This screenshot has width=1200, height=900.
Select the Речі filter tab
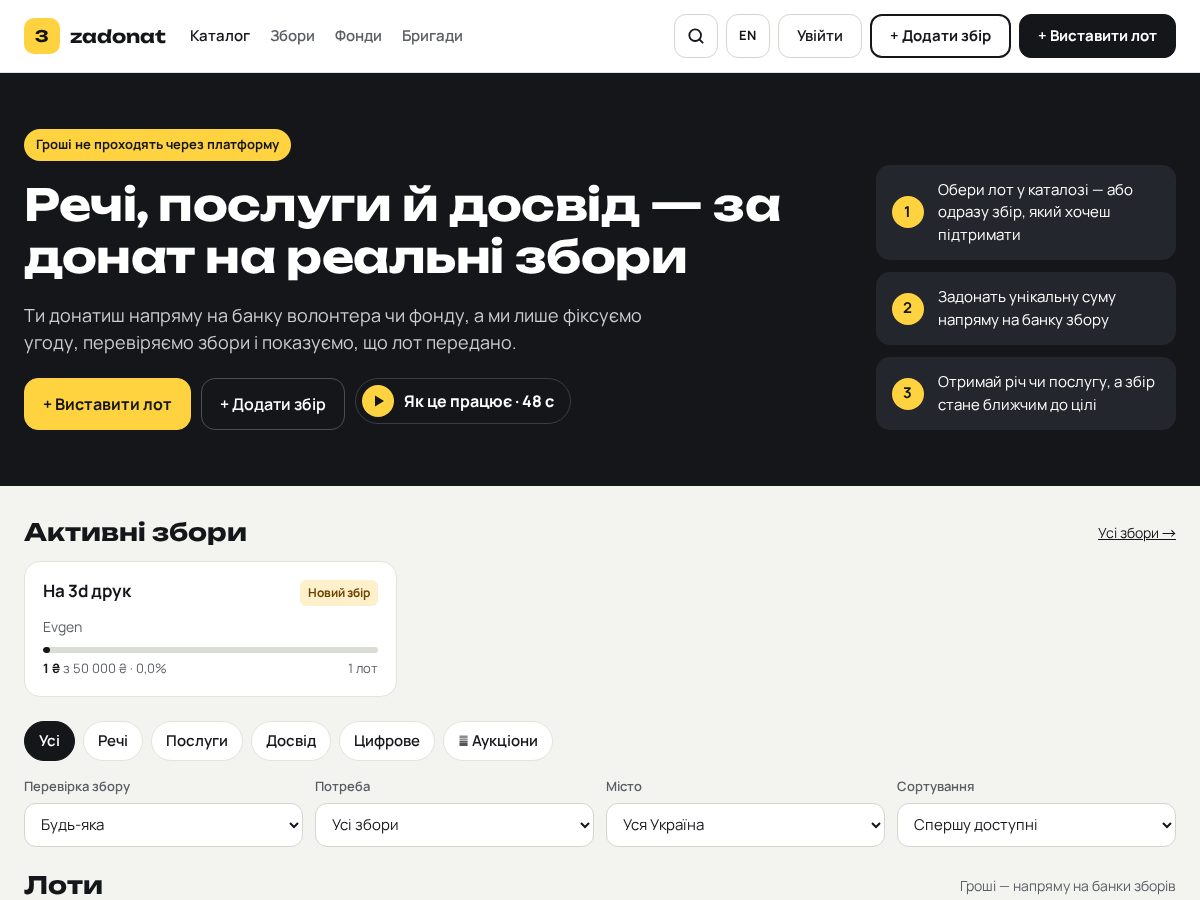tap(113, 741)
